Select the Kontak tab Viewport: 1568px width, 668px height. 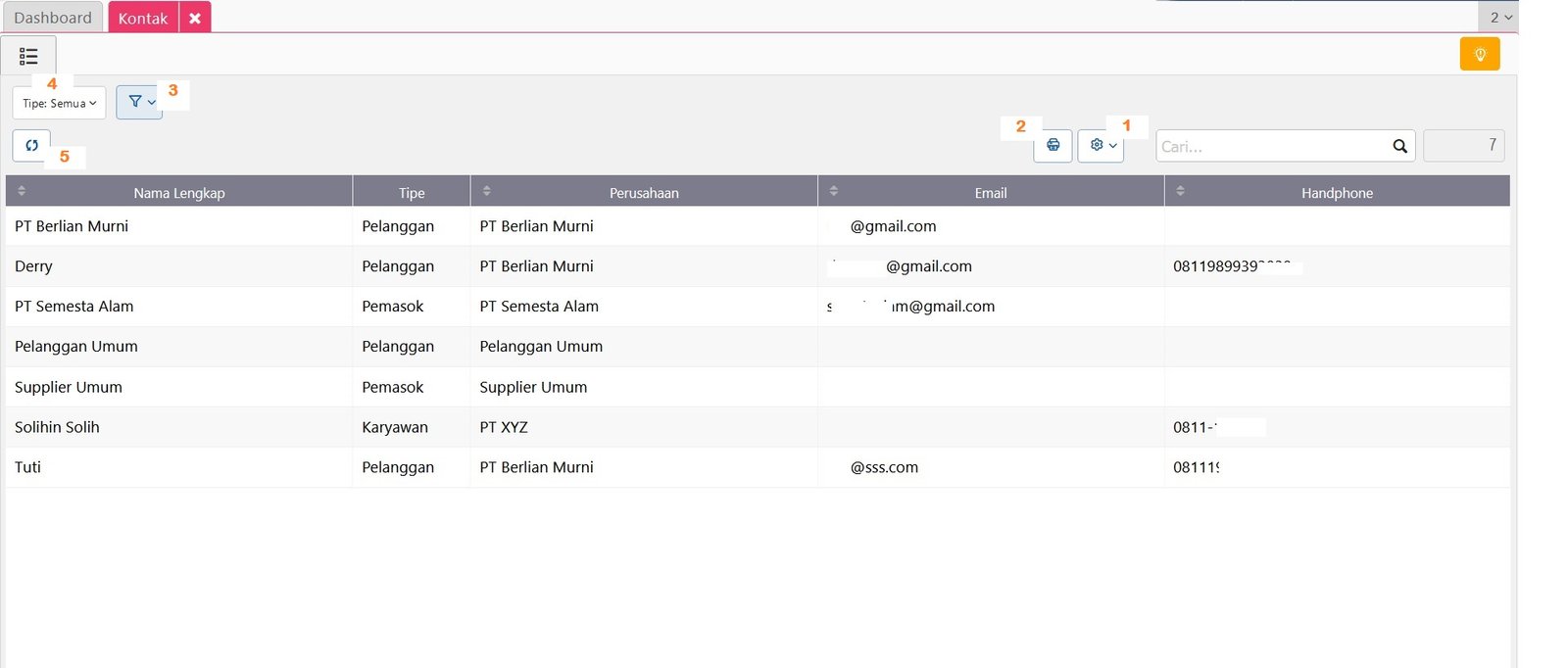pyautogui.click(x=143, y=18)
